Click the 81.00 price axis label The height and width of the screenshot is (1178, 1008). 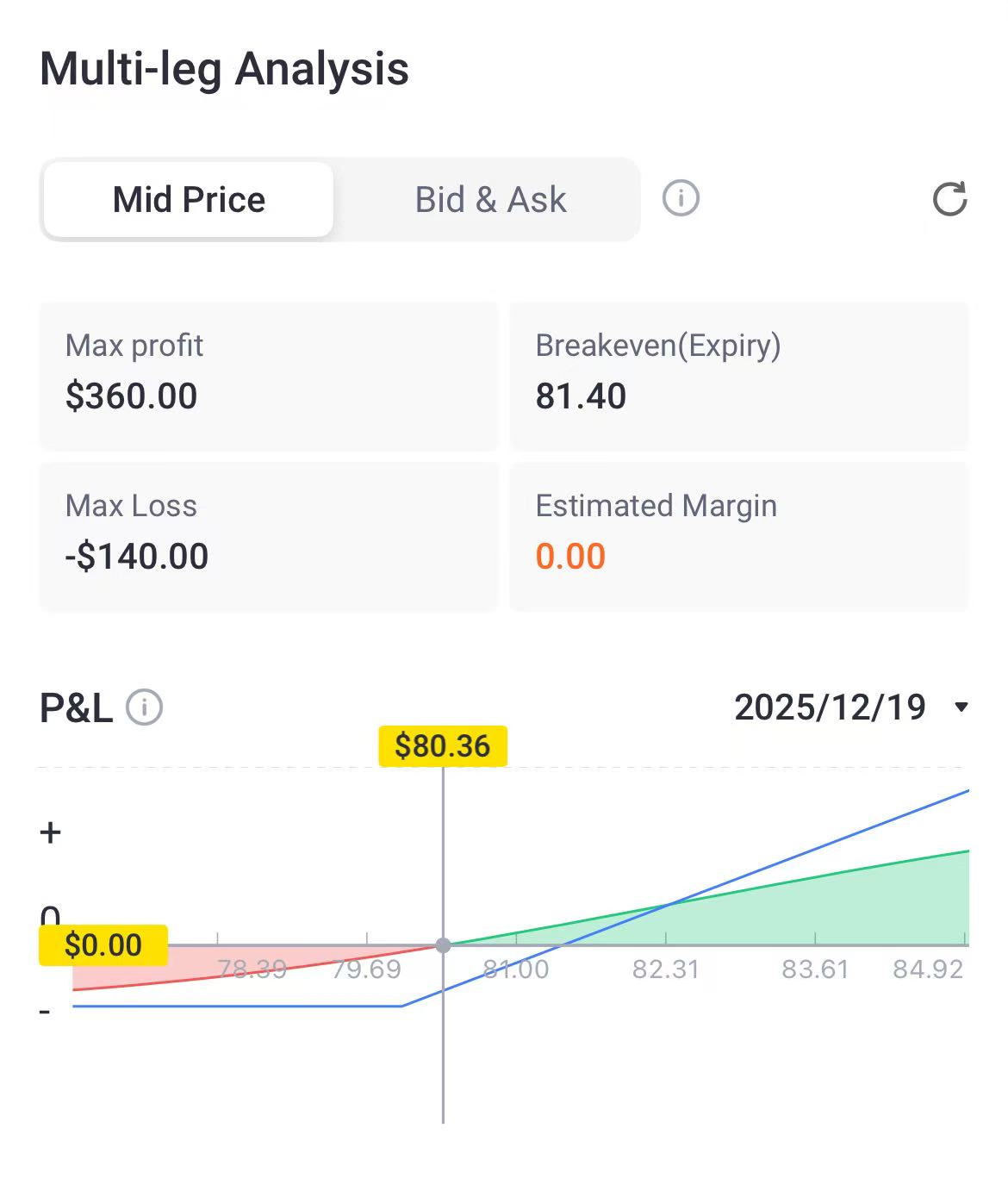pyautogui.click(x=515, y=969)
